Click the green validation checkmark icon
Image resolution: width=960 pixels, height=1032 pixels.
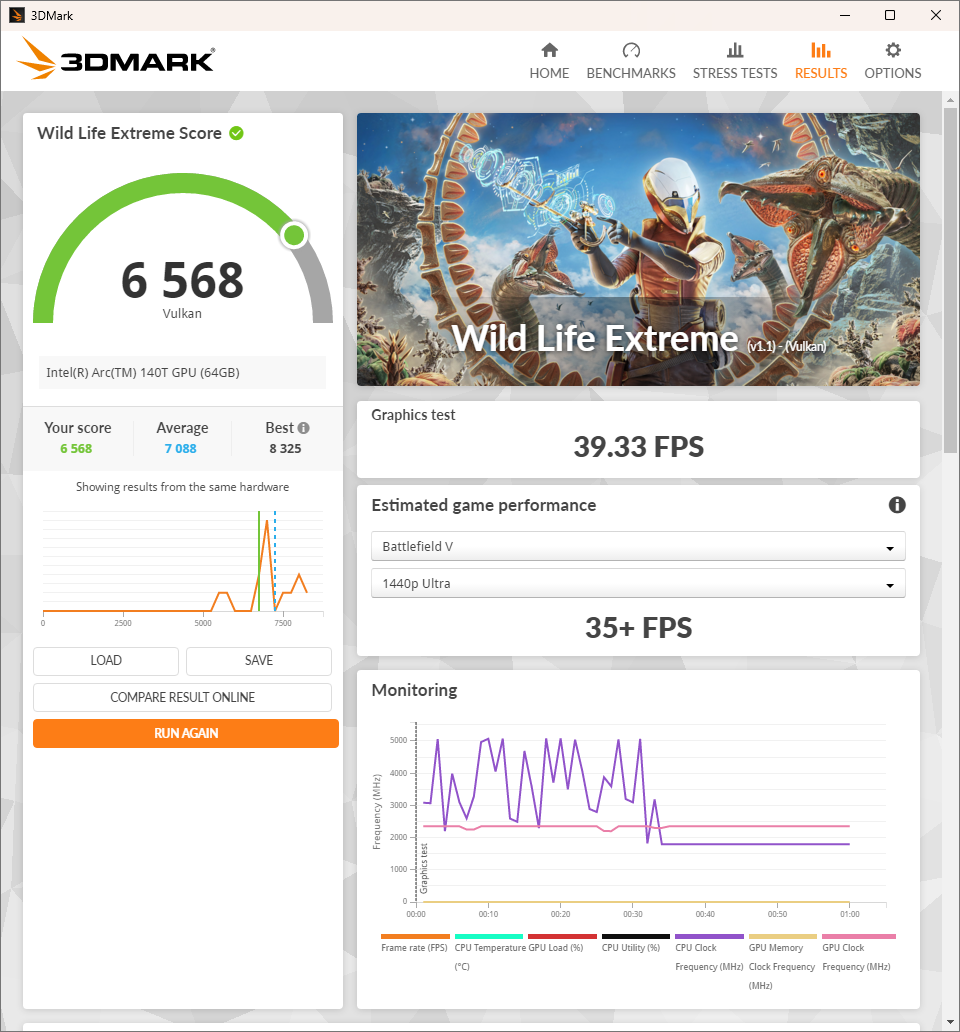(x=236, y=133)
